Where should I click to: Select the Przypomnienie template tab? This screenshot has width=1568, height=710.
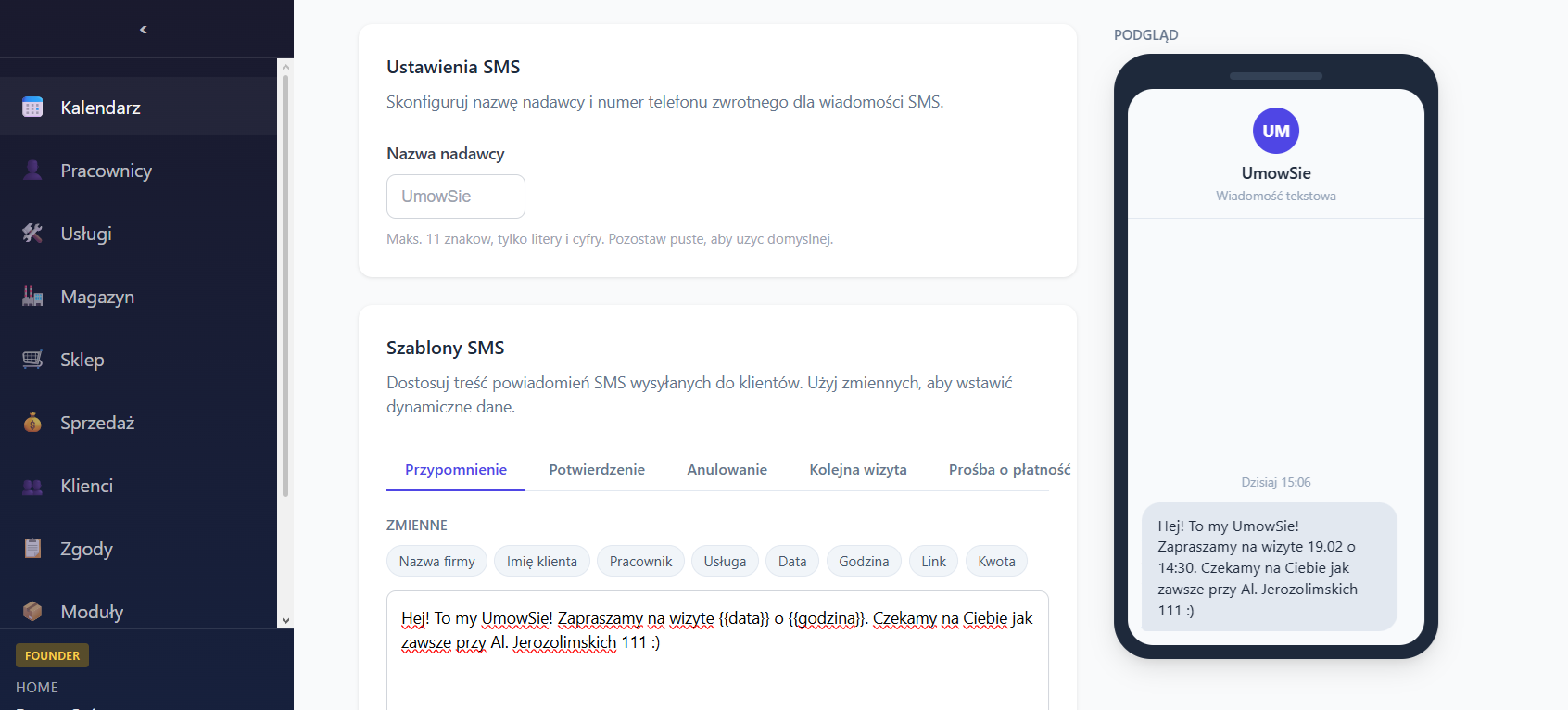pyautogui.click(x=456, y=470)
